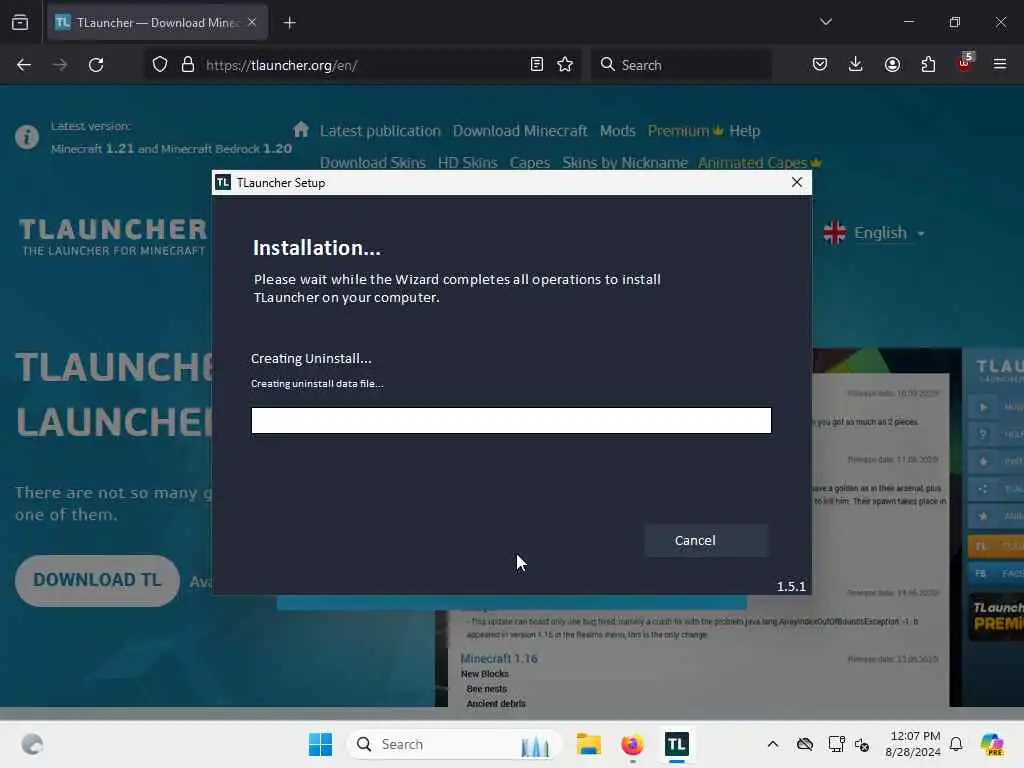Click the installation progress bar
Screen dimensions: 1024x768
click(x=511, y=420)
